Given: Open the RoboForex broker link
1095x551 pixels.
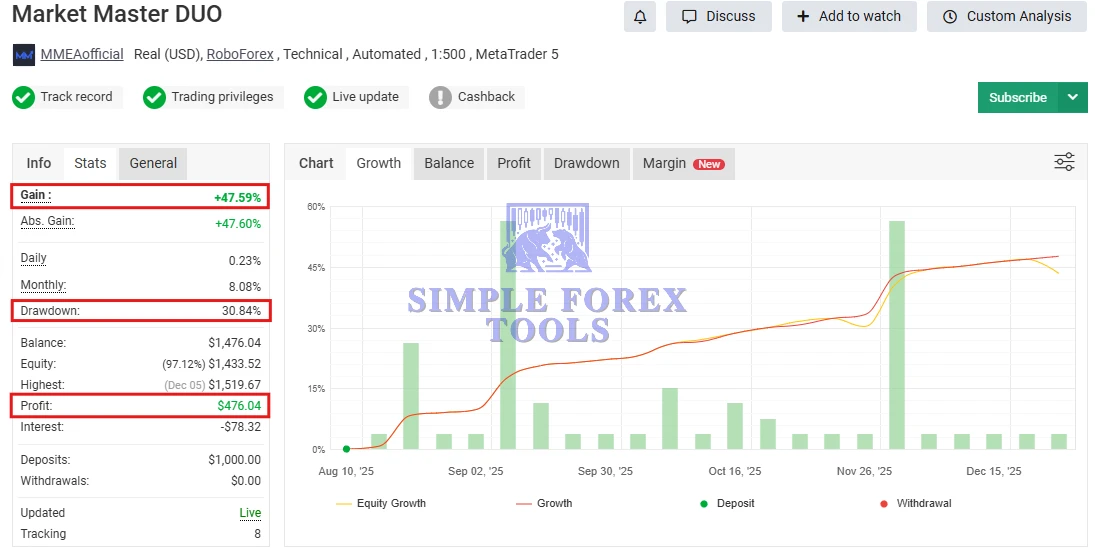Looking at the screenshot, I should pyautogui.click(x=240, y=54).
